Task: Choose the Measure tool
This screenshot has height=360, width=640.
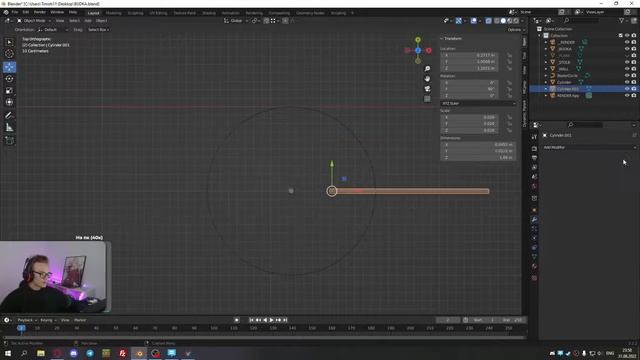Action: (x=9, y=128)
